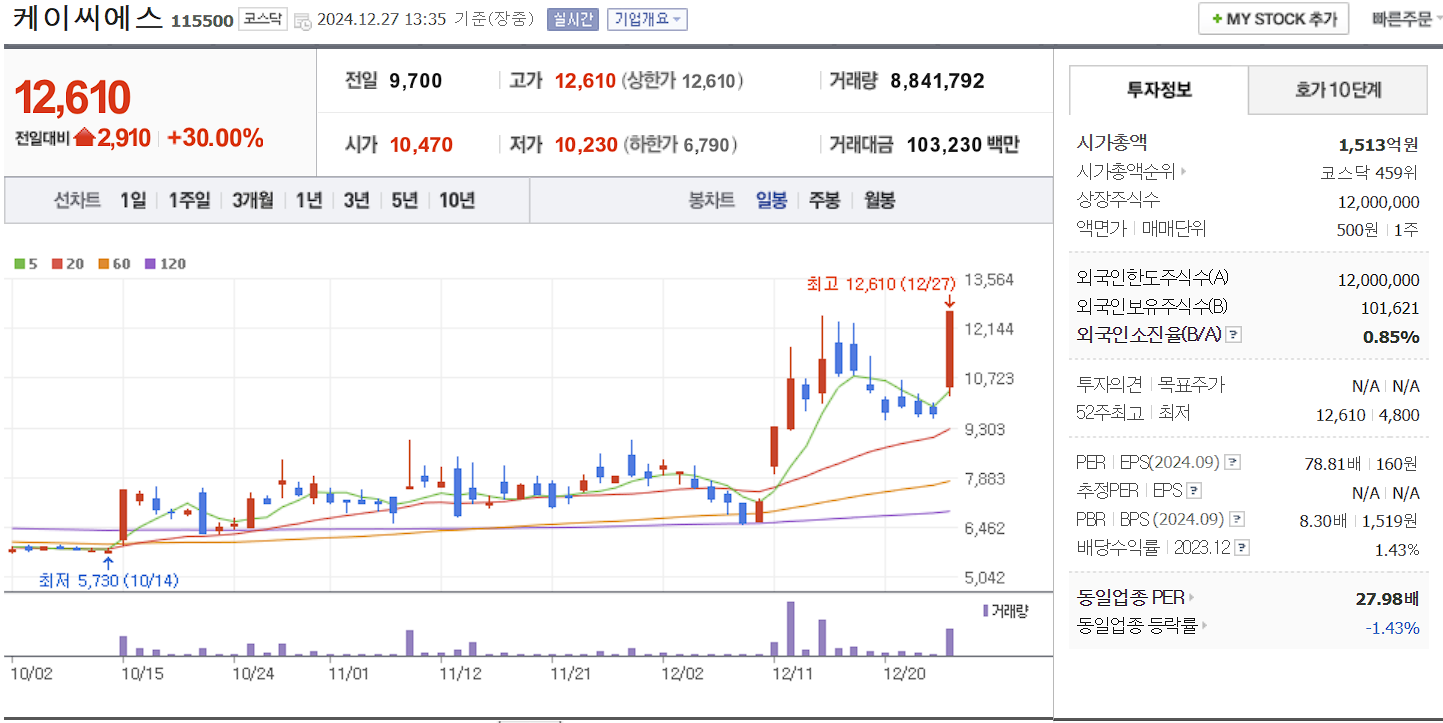Viewport: 1443px width, 723px height.
Task: Open the PBR BPS(2024.09) help icon
Action: pos(1236,519)
